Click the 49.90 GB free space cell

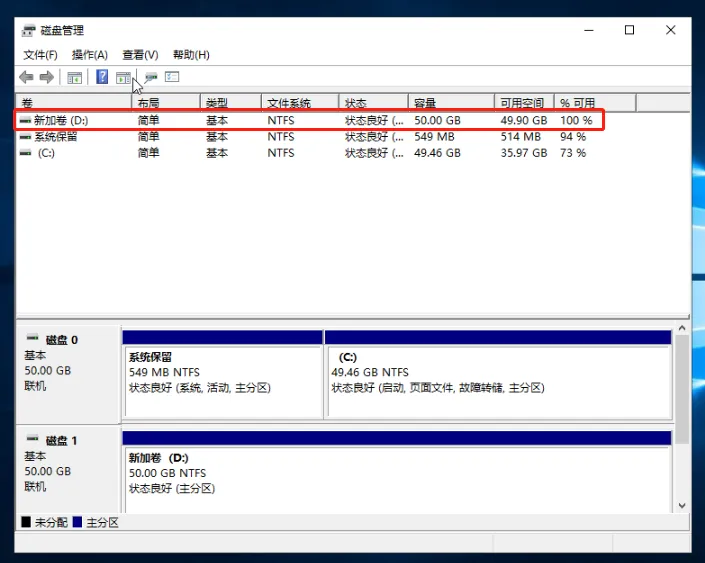pyautogui.click(x=524, y=121)
